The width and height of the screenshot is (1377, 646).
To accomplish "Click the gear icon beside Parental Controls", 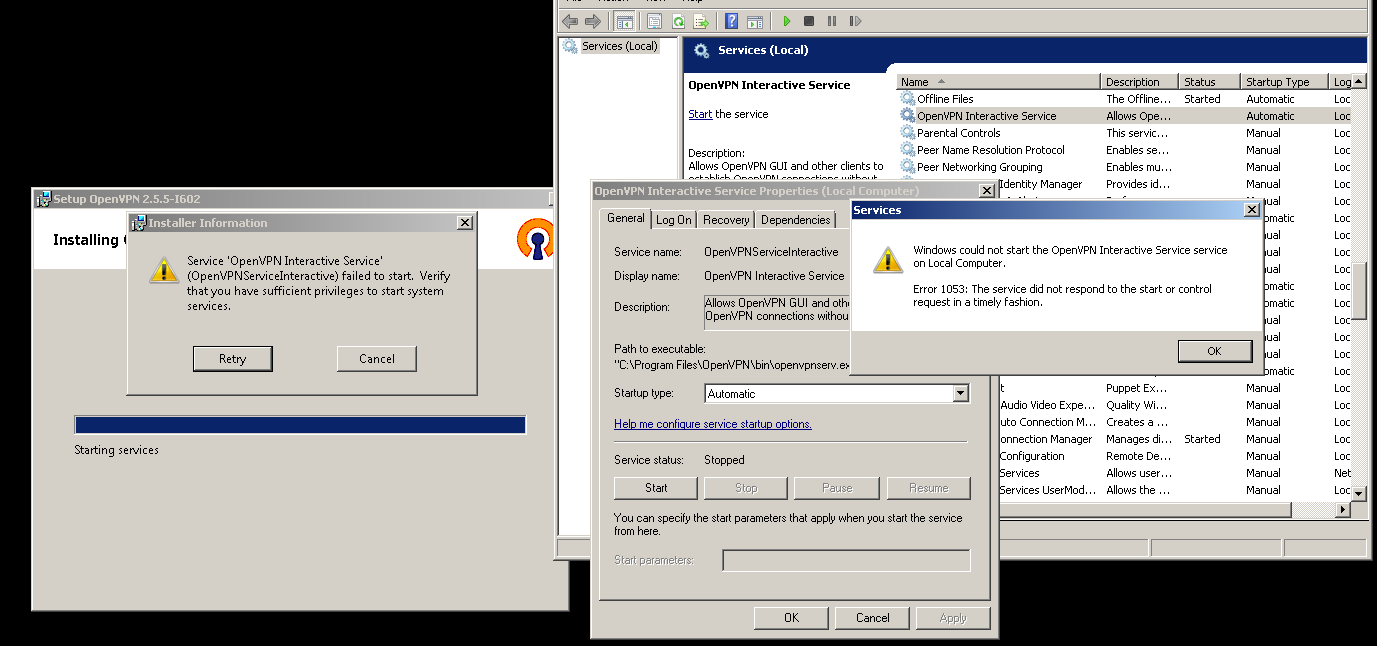I will click(x=908, y=133).
